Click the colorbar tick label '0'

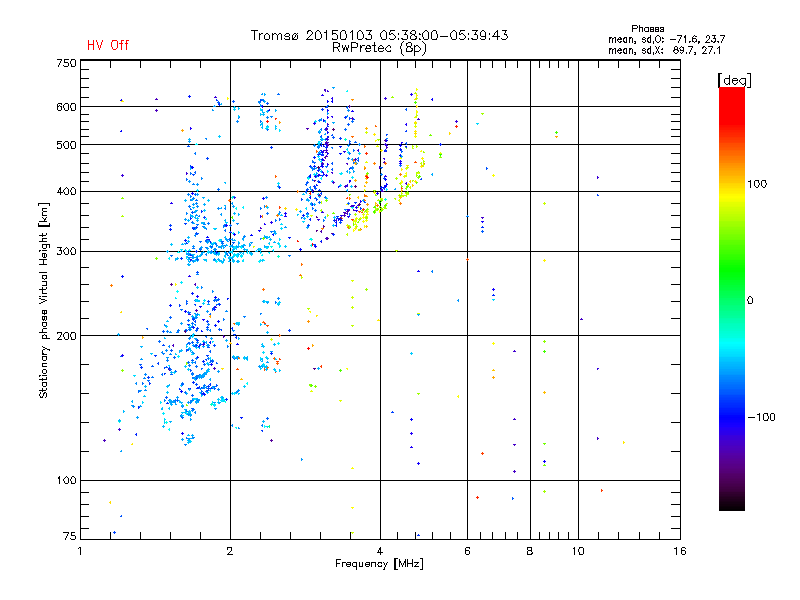[750, 301]
